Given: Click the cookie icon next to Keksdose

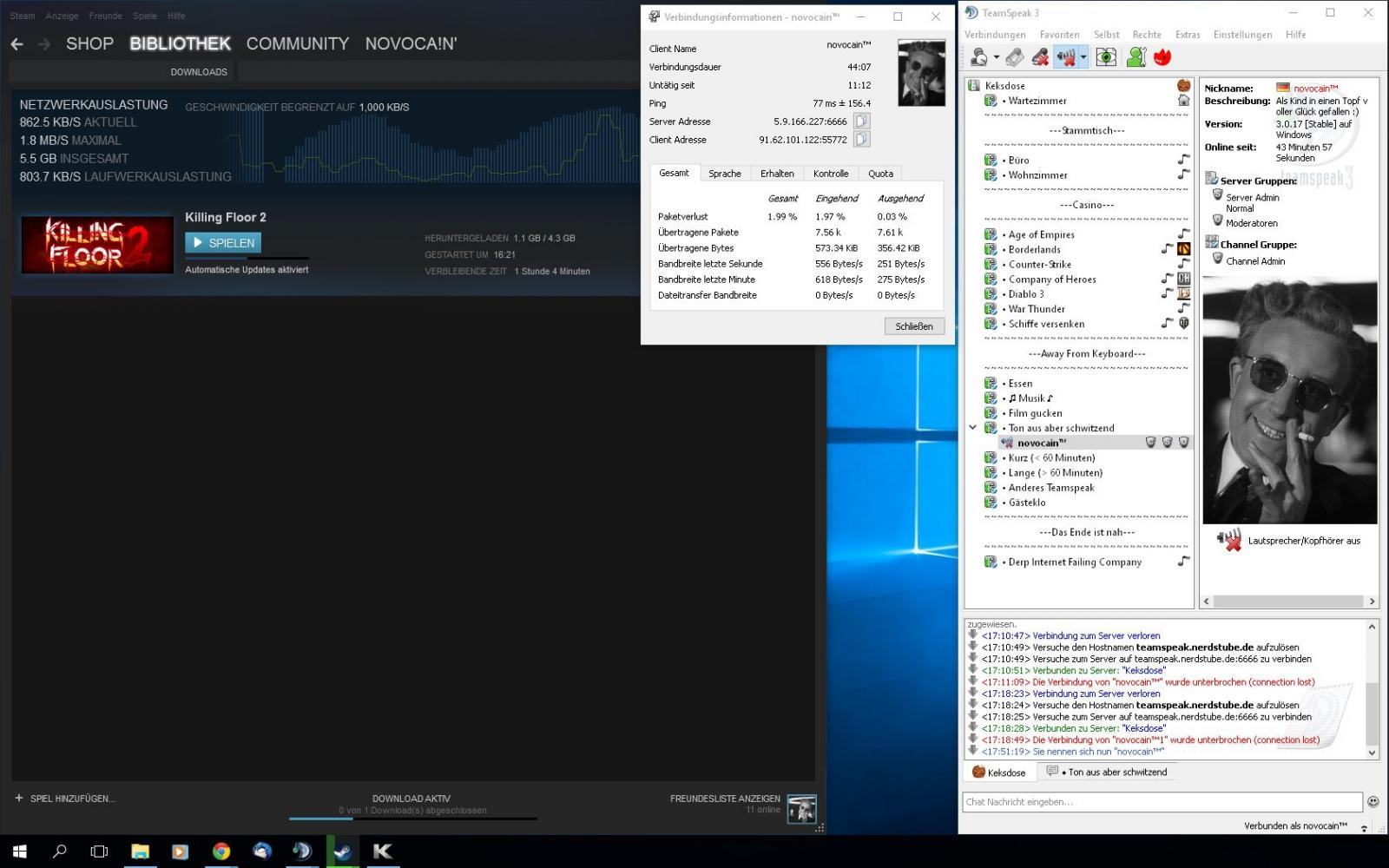Looking at the screenshot, I should tap(1183, 85).
